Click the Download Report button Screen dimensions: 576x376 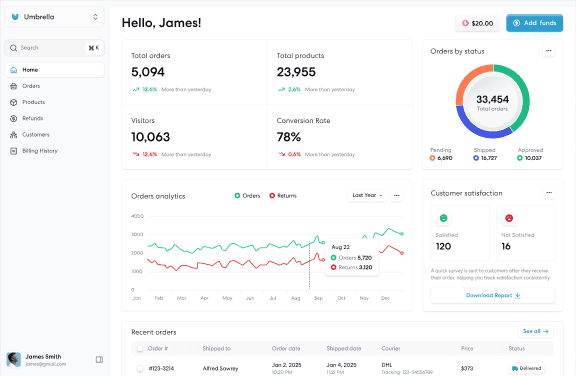coord(493,295)
